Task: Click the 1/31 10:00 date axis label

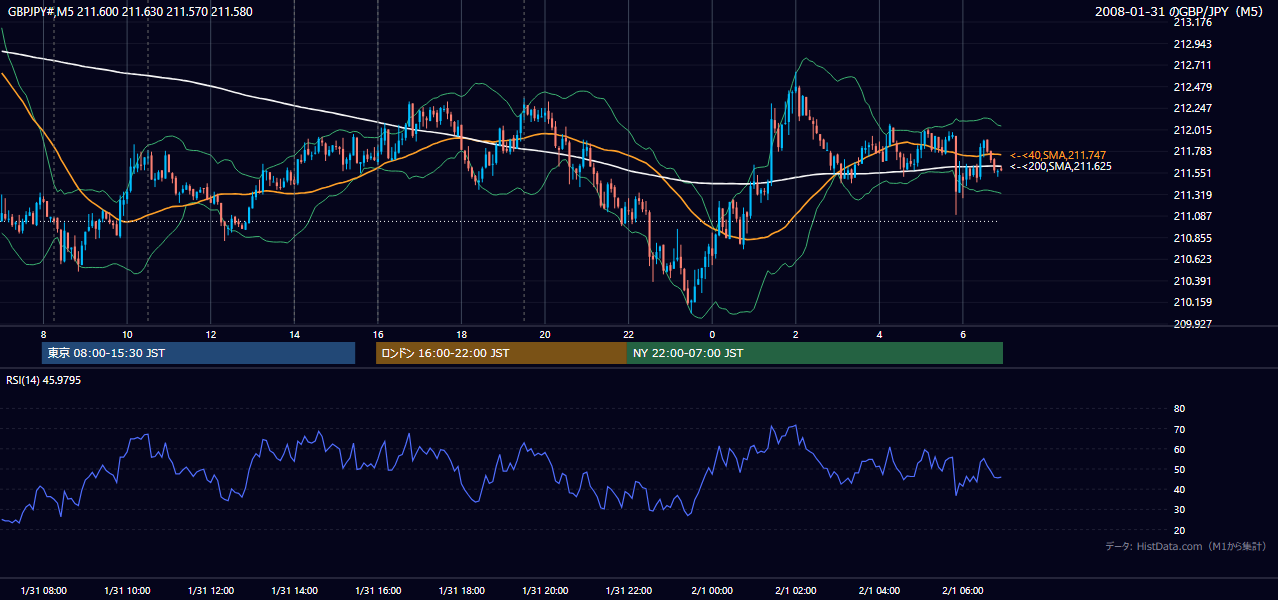Action: (x=127, y=591)
